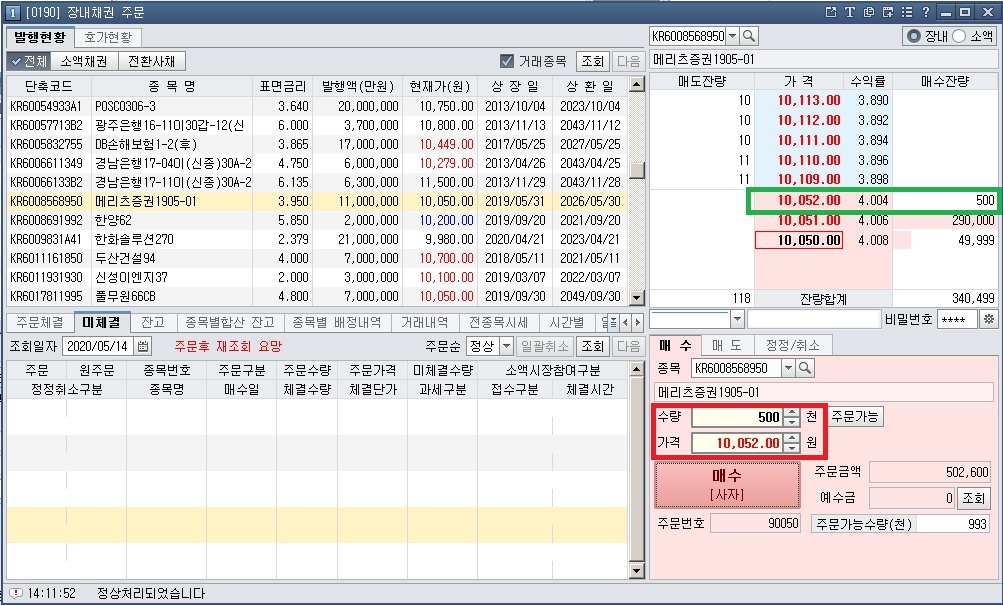Click the bond list vertical scrollbar thumb
Image resolution: width=1003 pixels, height=605 pixels.
636,170
